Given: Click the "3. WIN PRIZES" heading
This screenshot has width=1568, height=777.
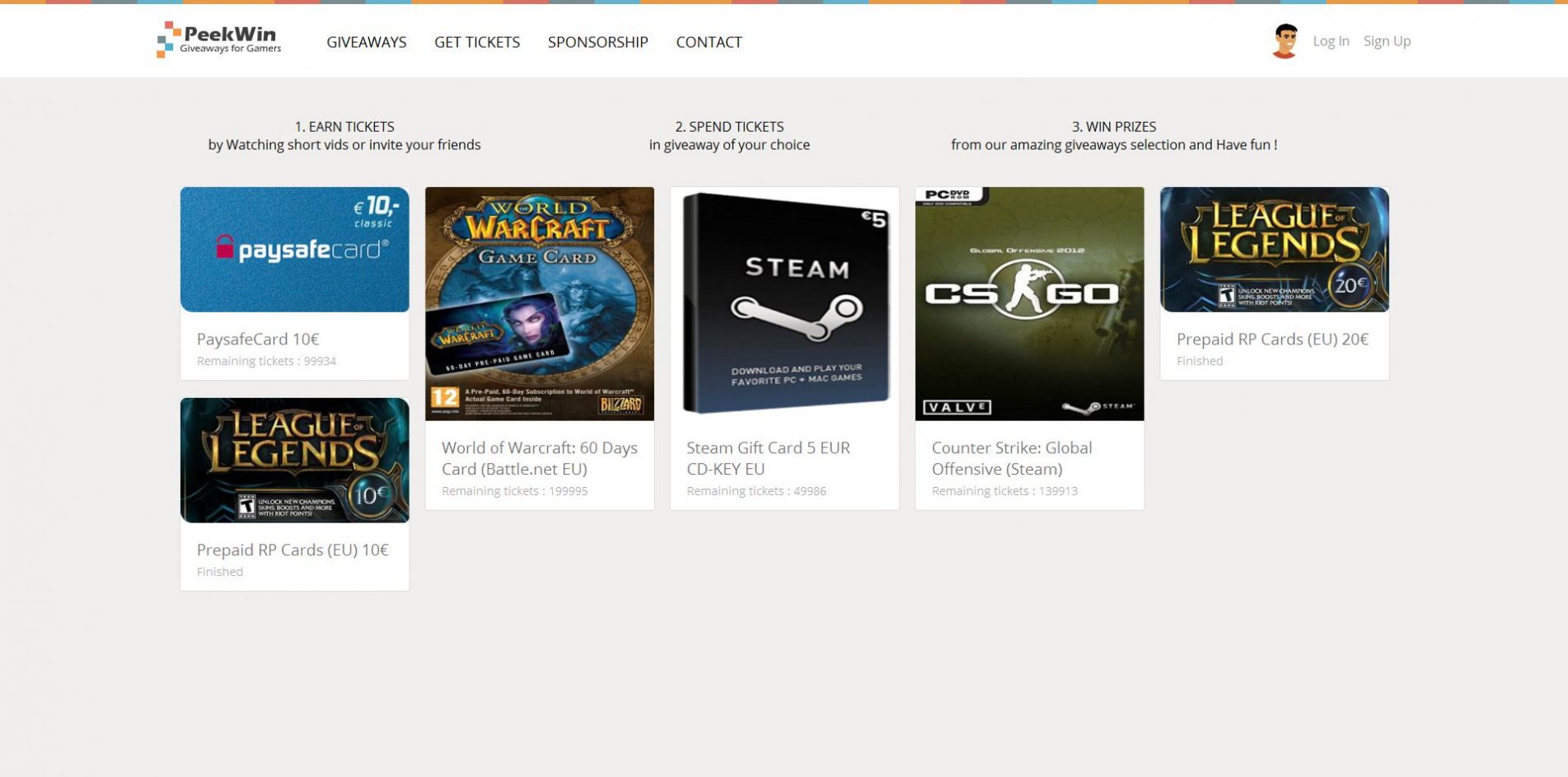Looking at the screenshot, I should (x=1114, y=127).
